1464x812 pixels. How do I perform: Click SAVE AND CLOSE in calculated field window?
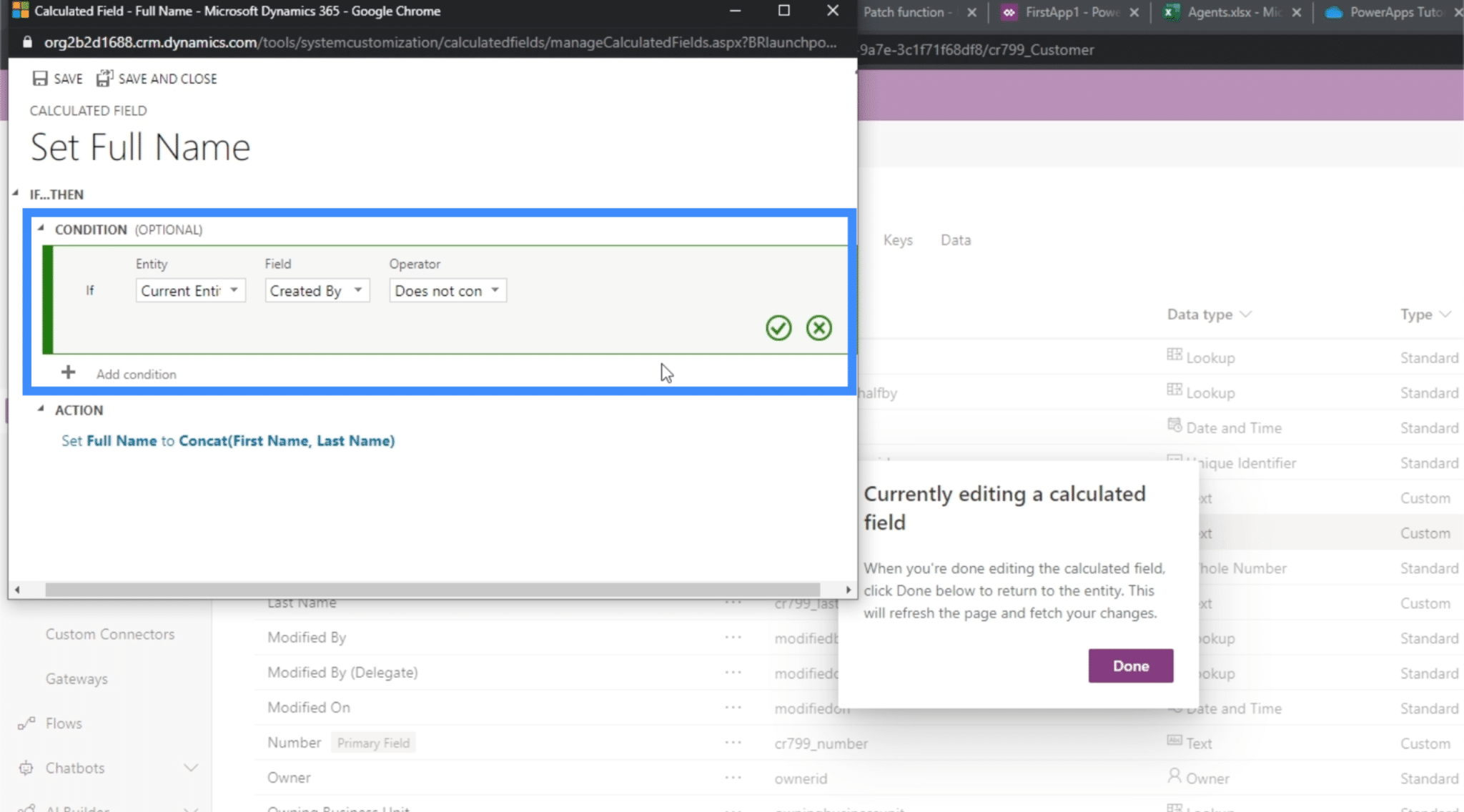tap(157, 79)
